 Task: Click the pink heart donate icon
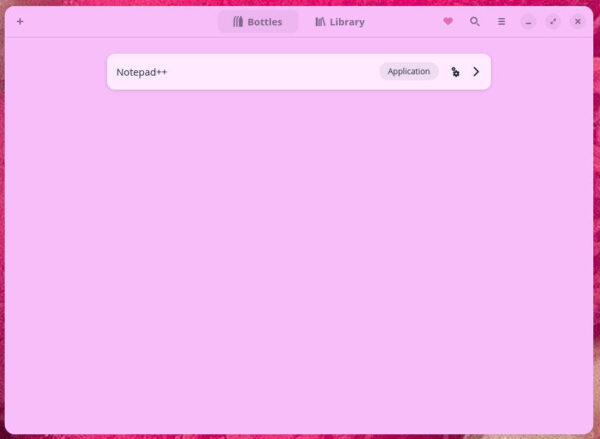point(448,21)
